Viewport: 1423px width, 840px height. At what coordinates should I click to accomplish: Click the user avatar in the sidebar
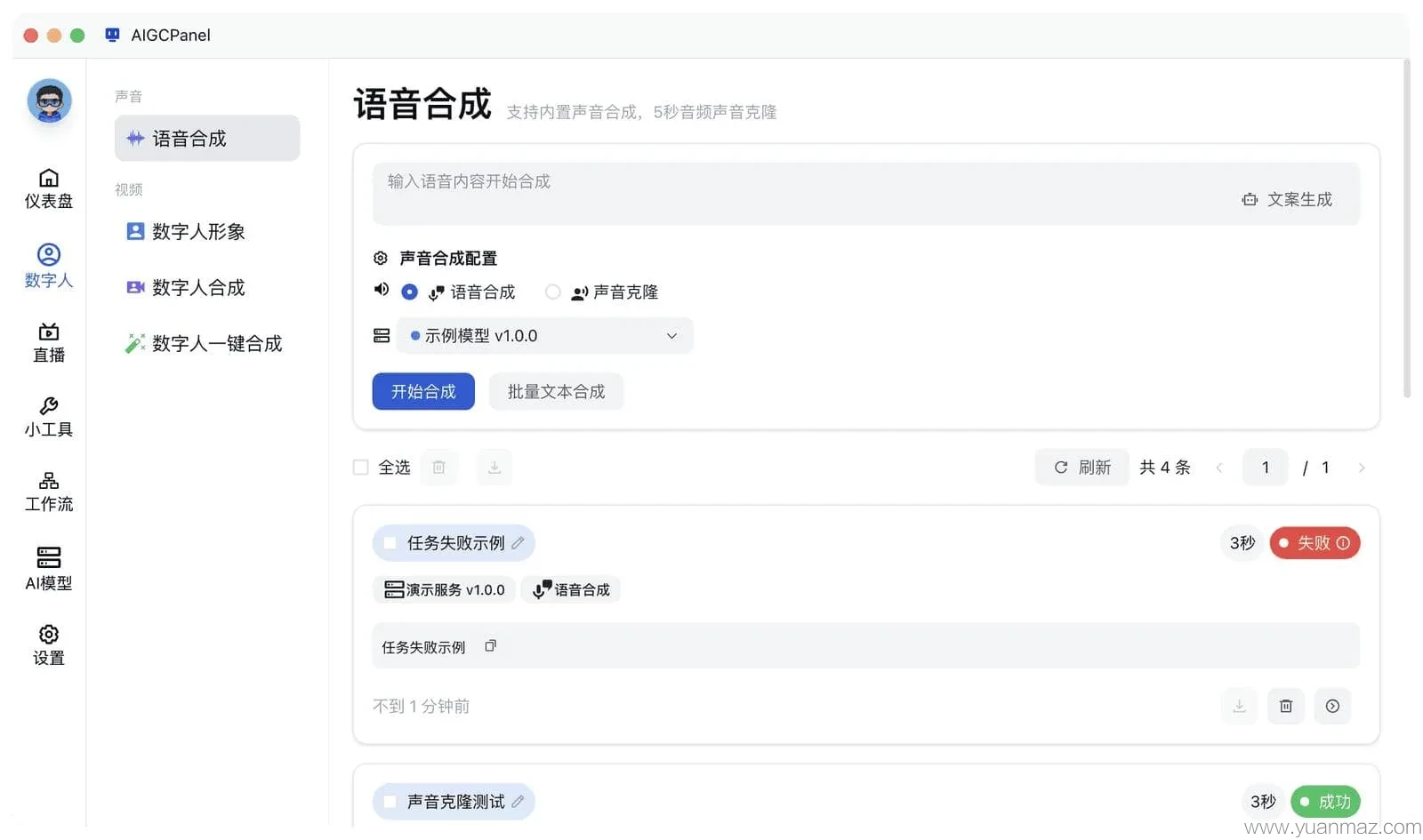(49, 101)
